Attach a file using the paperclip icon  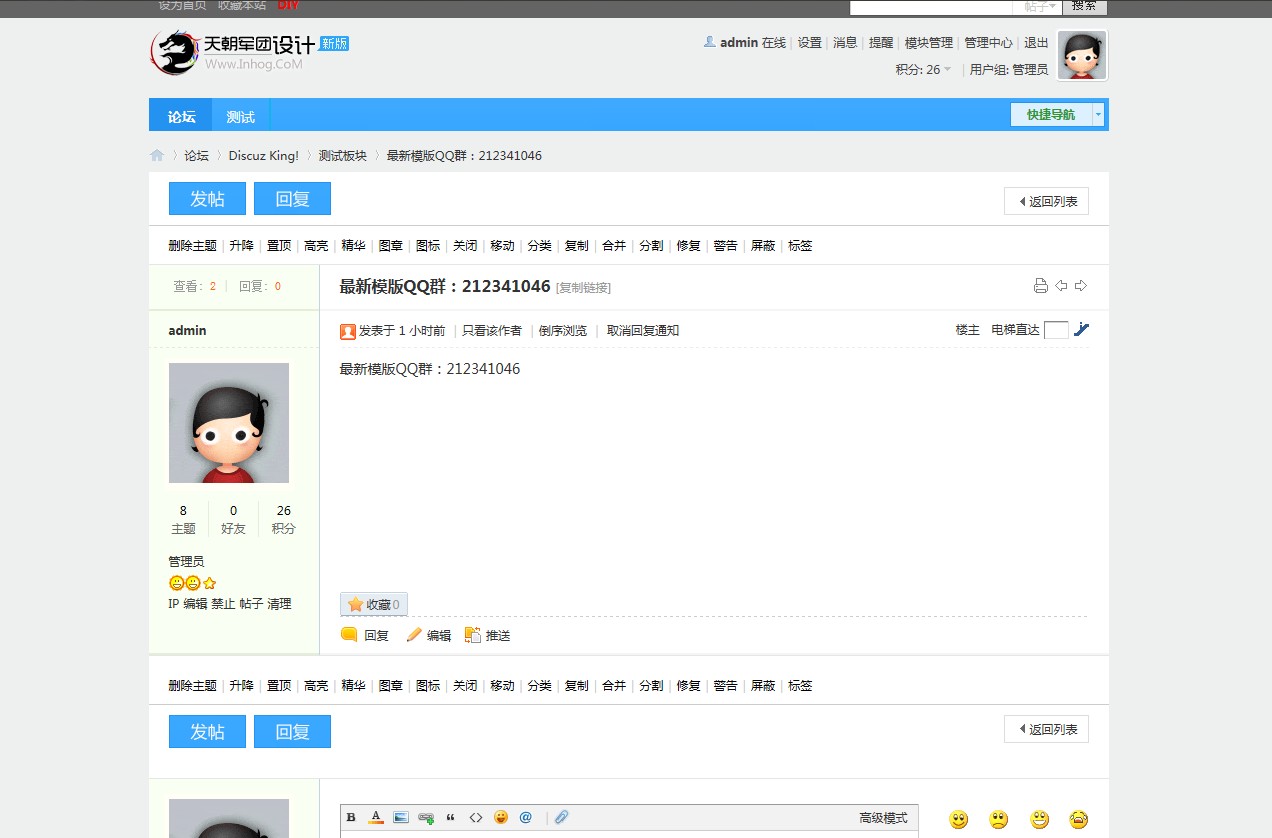pyautogui.click(x=561, y=817)
